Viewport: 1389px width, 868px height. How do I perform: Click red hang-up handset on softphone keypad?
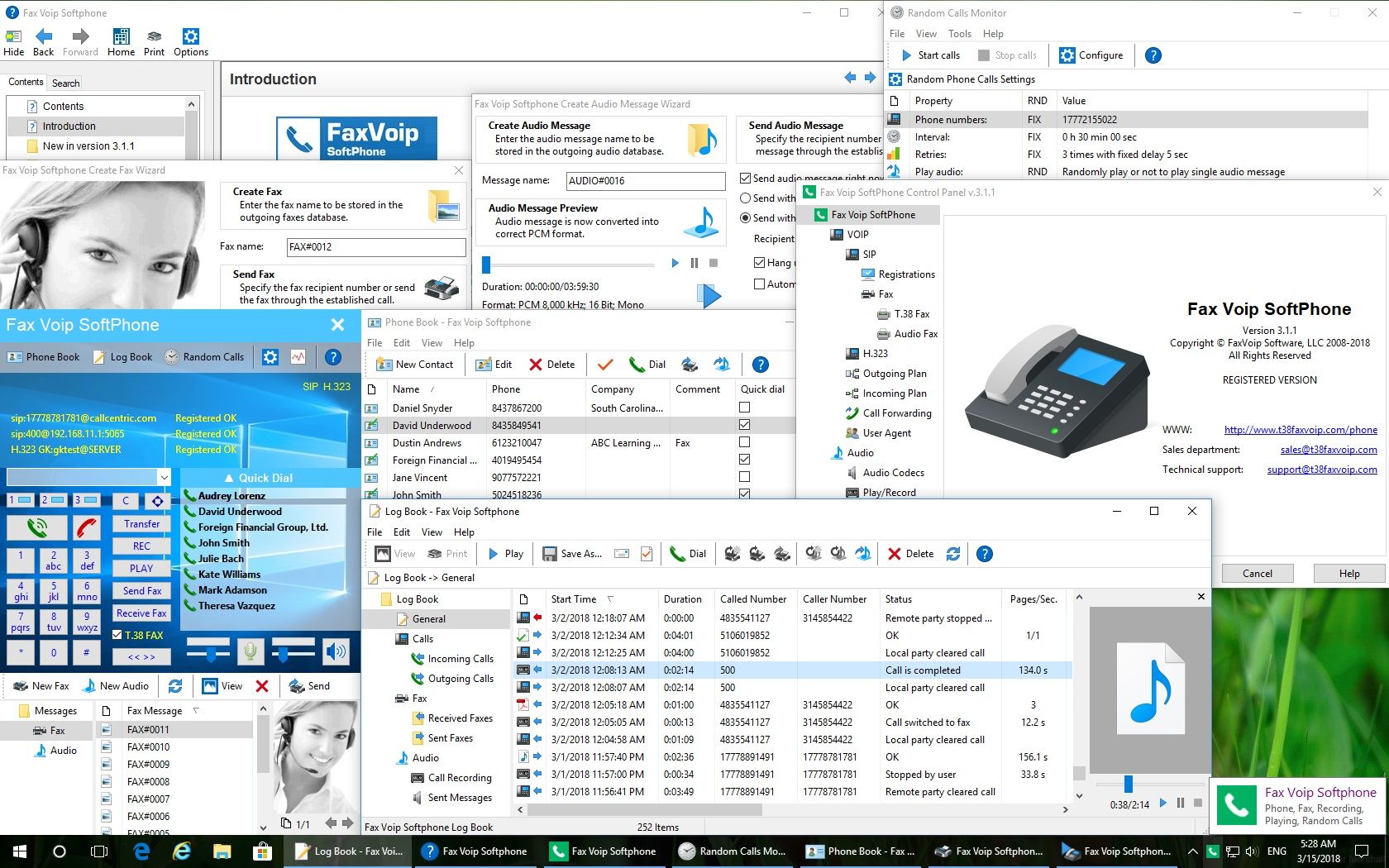click(x=88, y=527)
